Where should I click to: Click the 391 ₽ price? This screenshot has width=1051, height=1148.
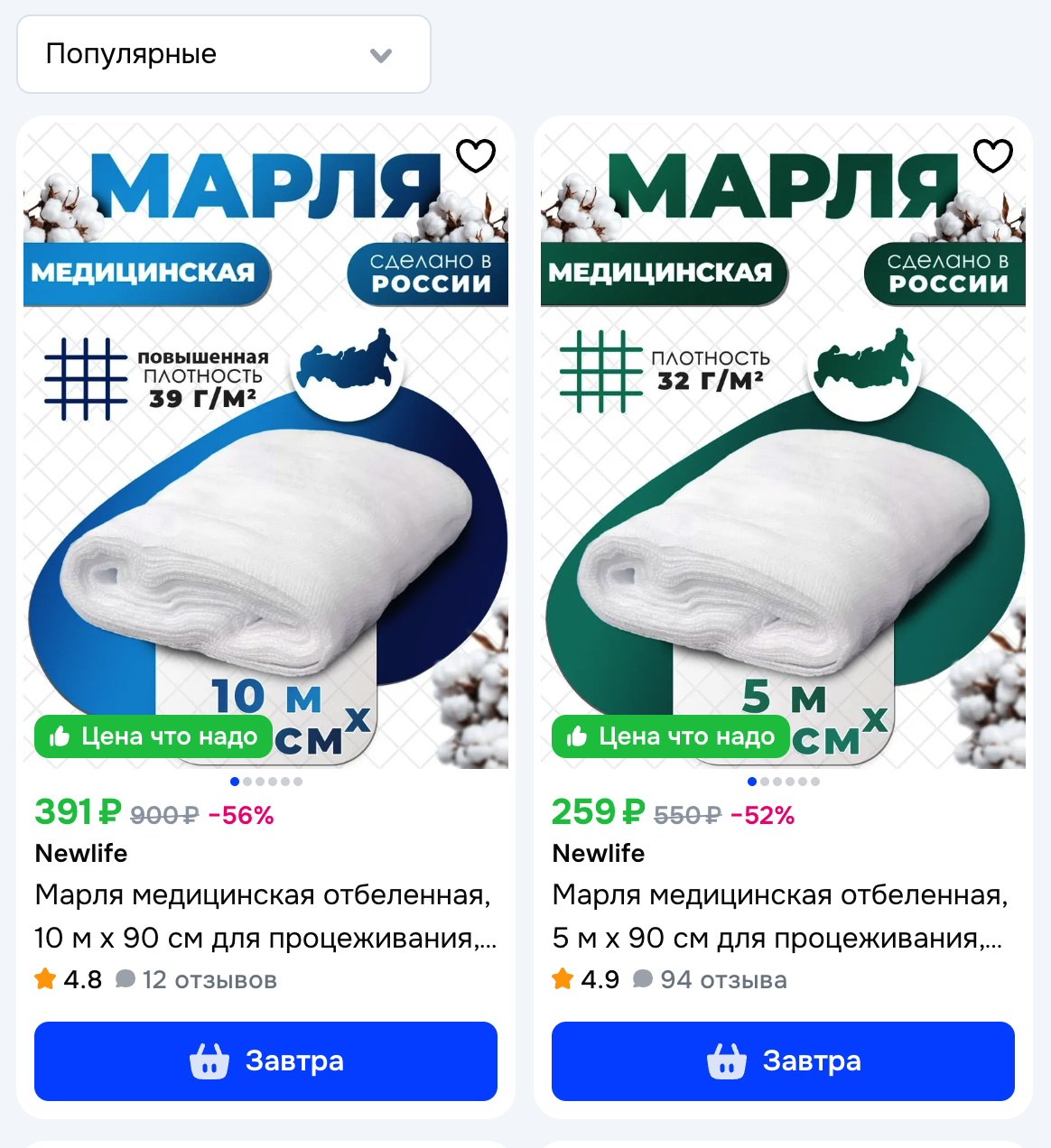click(78, 812)
